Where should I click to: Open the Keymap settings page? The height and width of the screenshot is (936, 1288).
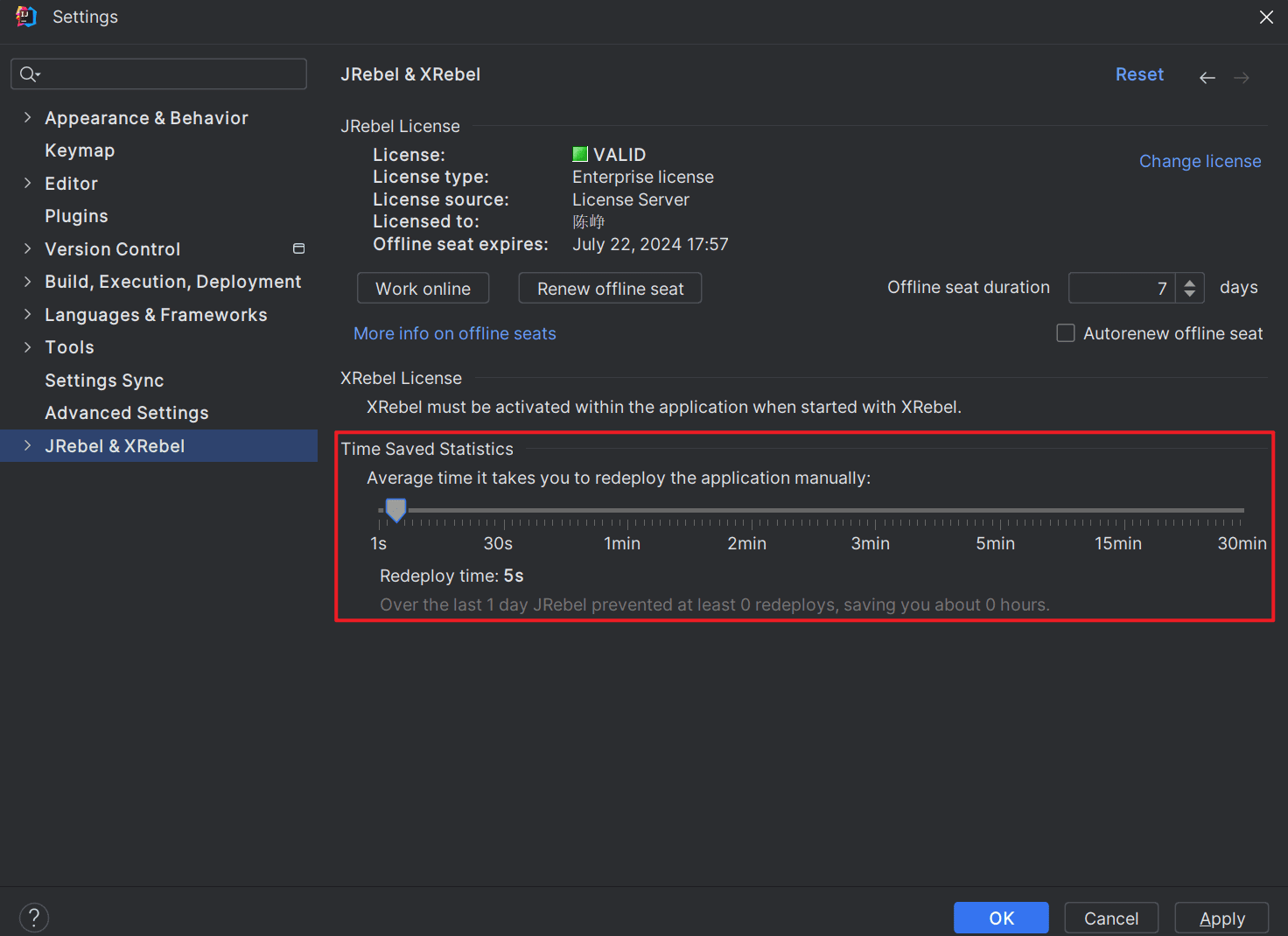[x=80, y=150]
